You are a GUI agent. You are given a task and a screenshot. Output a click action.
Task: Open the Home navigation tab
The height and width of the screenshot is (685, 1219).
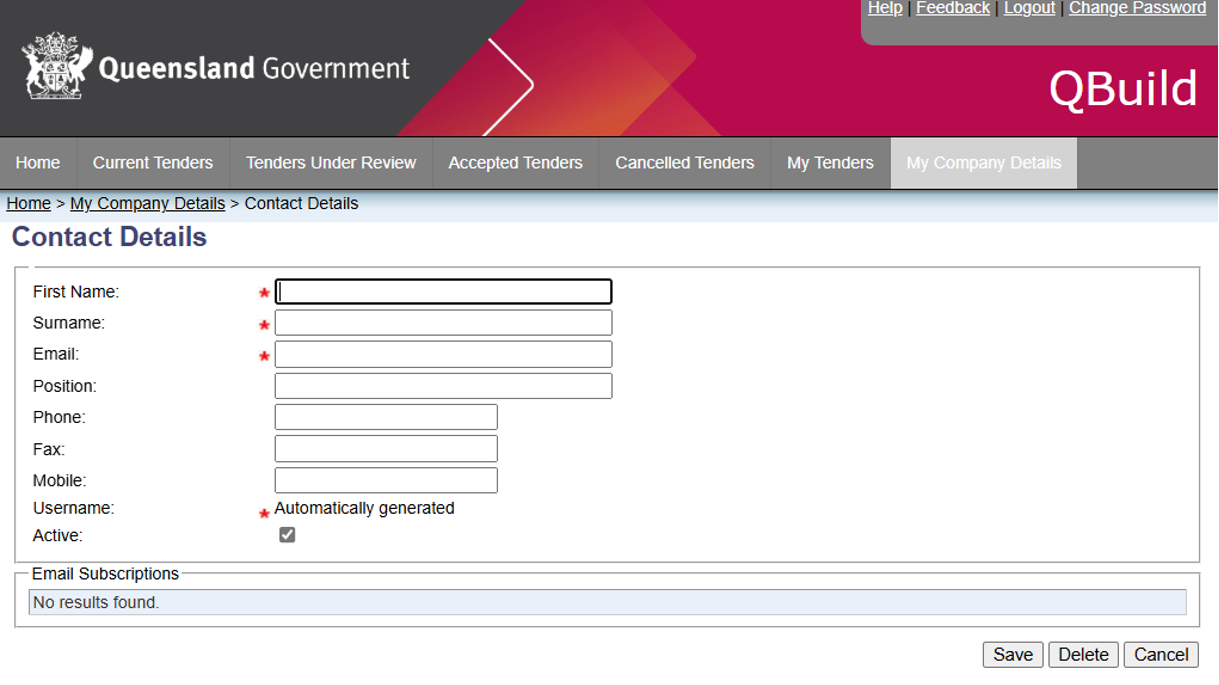pyautogui.click(x=38, y=163)
